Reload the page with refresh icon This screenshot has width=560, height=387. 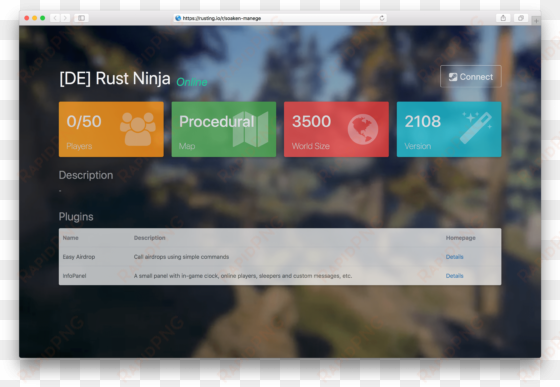click(x=382, y=18)
